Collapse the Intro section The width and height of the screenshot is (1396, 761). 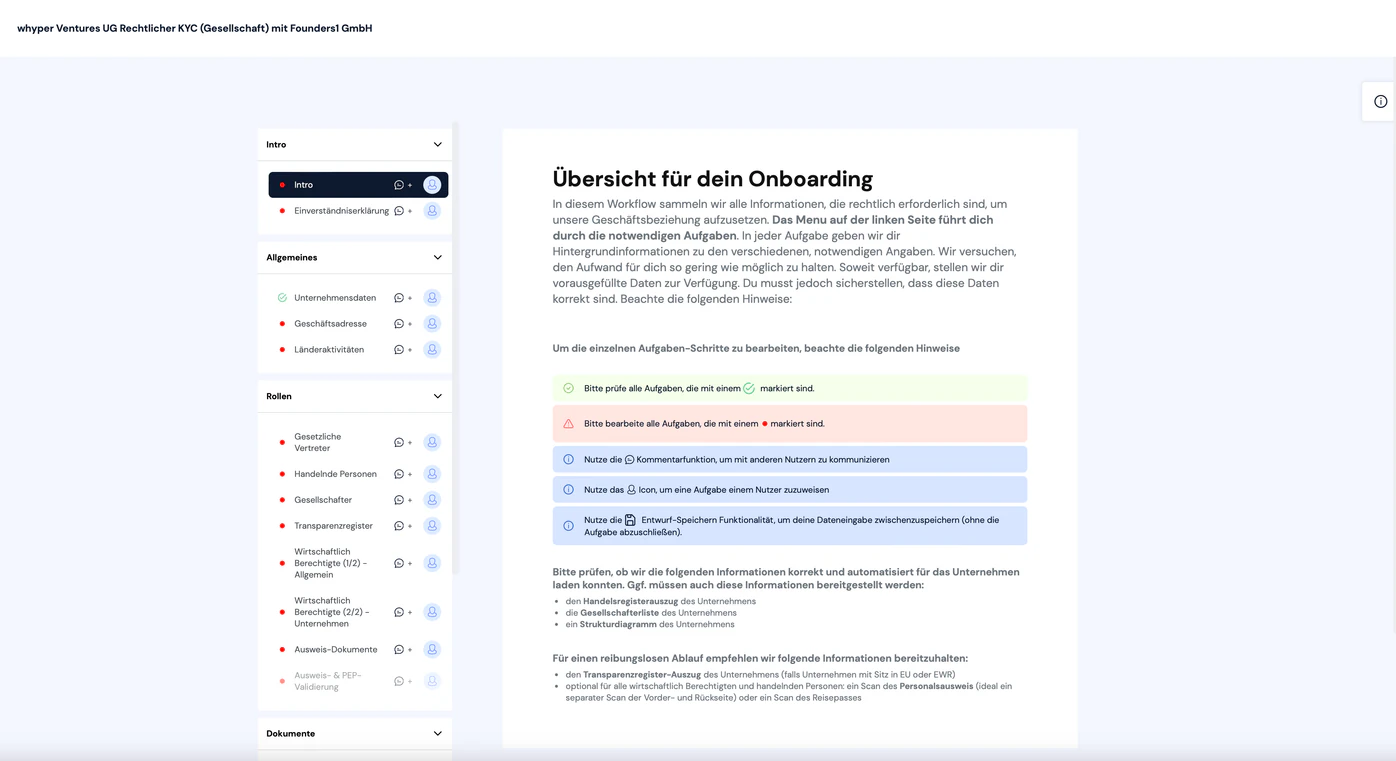coord(437,145)
